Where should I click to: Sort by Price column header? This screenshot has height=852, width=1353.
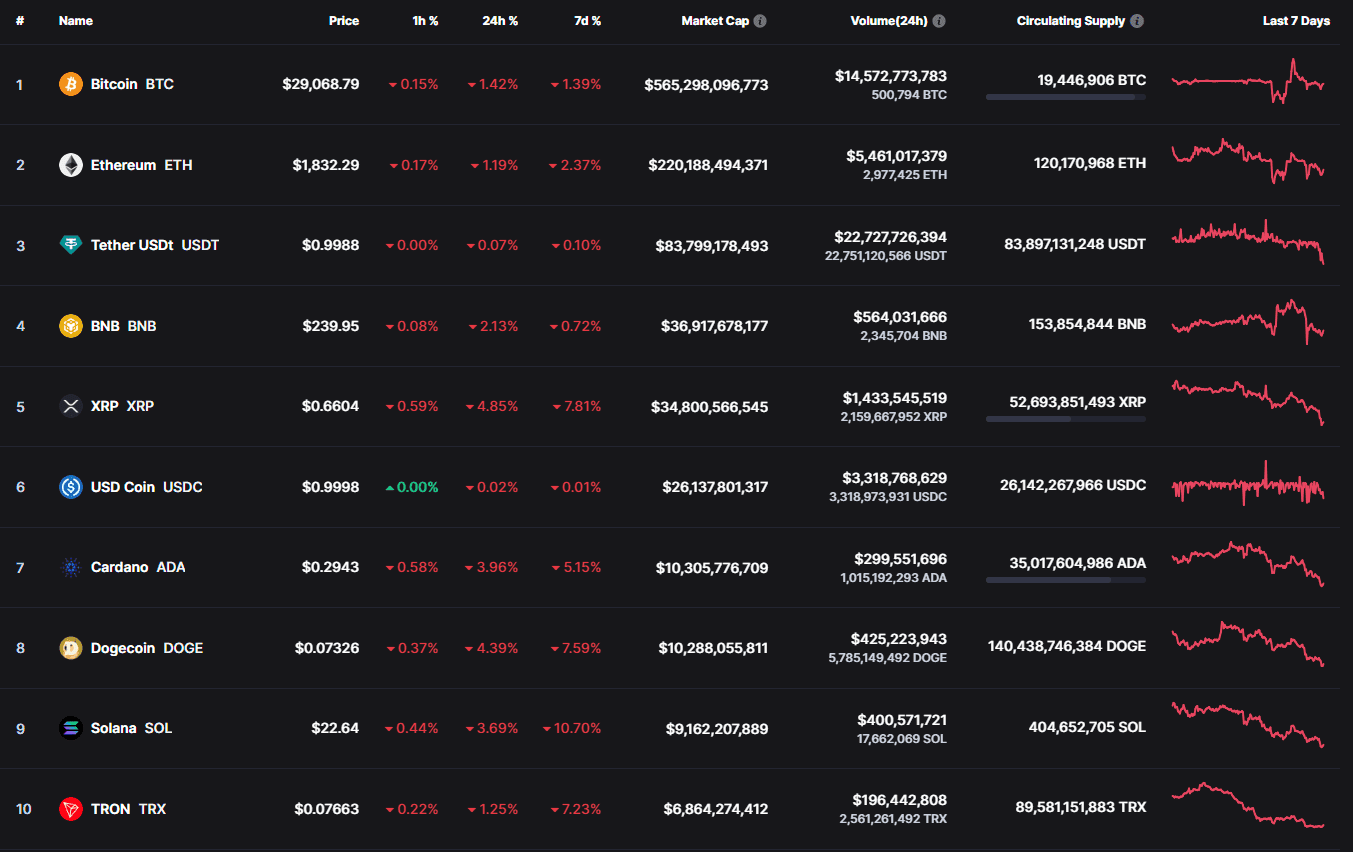click(343, 21)
